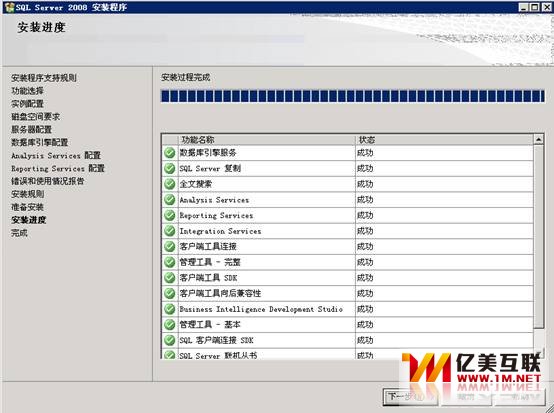Image resolution: width=554 pixels, height=413 pixels.
Task: Click the installation progress bar
Action: pyautogui.click(x=352, y=96)
